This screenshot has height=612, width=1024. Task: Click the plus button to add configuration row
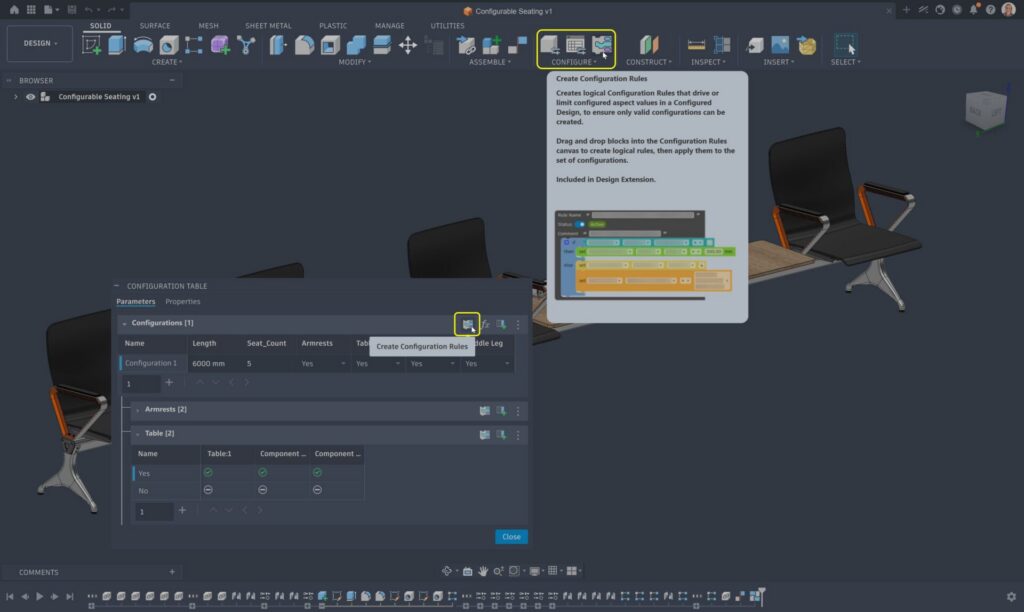click(169, 383)
